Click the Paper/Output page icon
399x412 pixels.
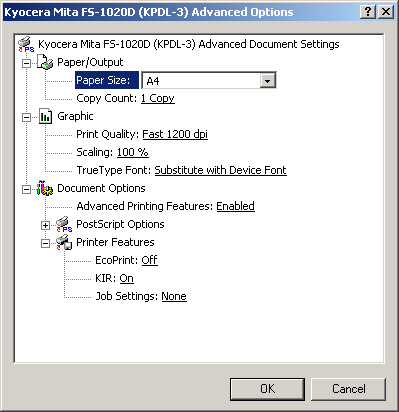(x=45, y=62)
